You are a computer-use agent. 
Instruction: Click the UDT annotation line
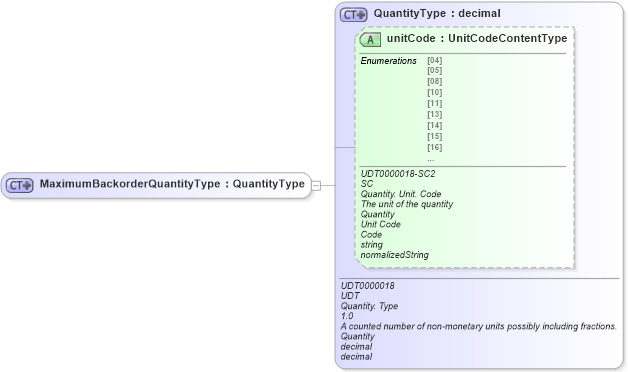350,296
